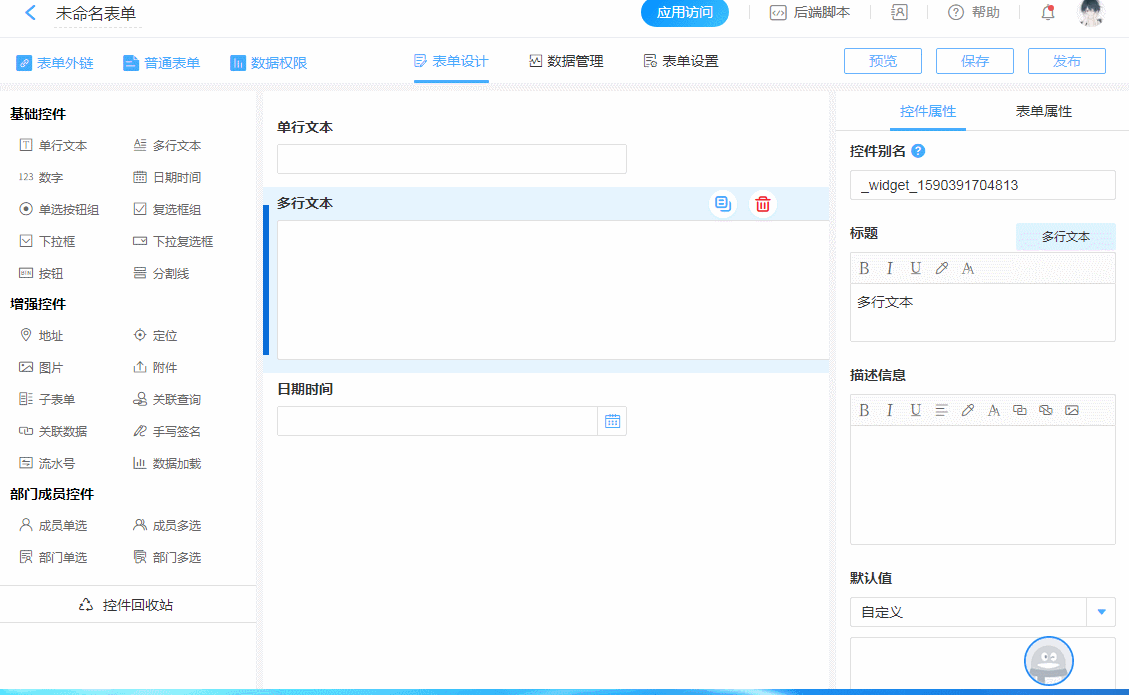Click the help icon beside 控件别名
The height and width of the screenshot is (695, 1129).
[x=918, y=151]
